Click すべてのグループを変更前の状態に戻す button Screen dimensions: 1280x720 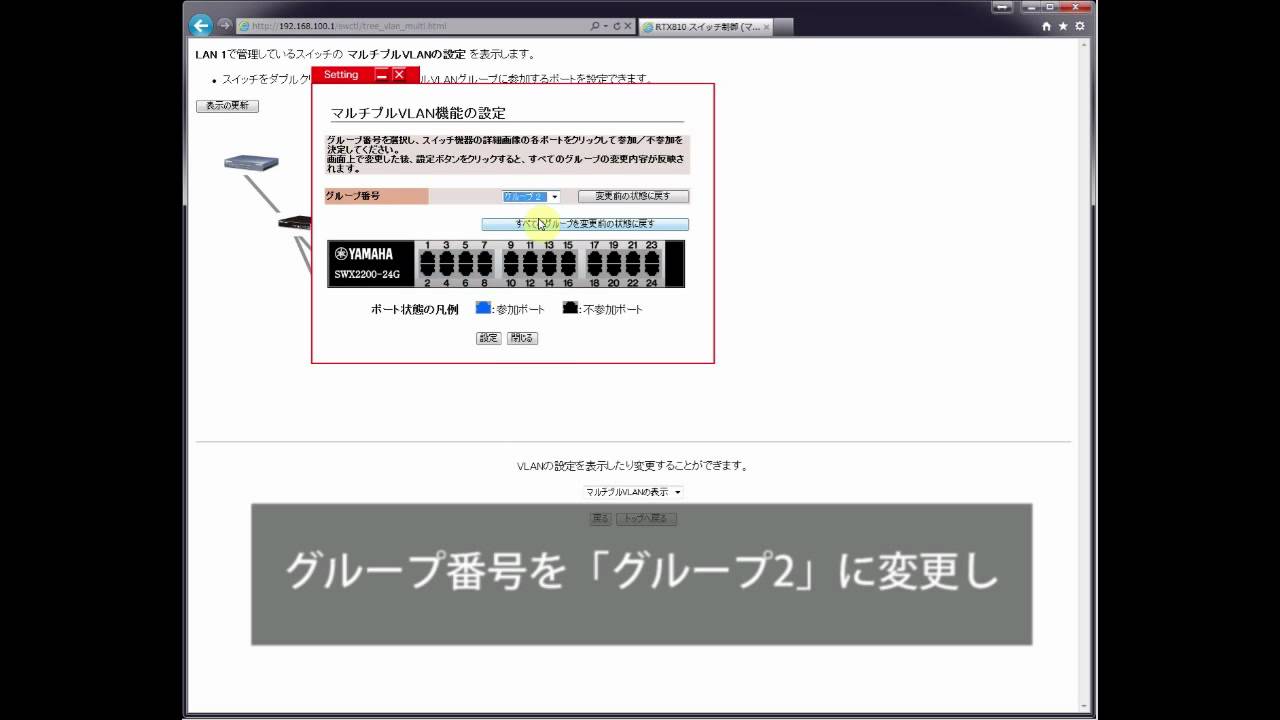pyautogui.click(x=585, y=225)
